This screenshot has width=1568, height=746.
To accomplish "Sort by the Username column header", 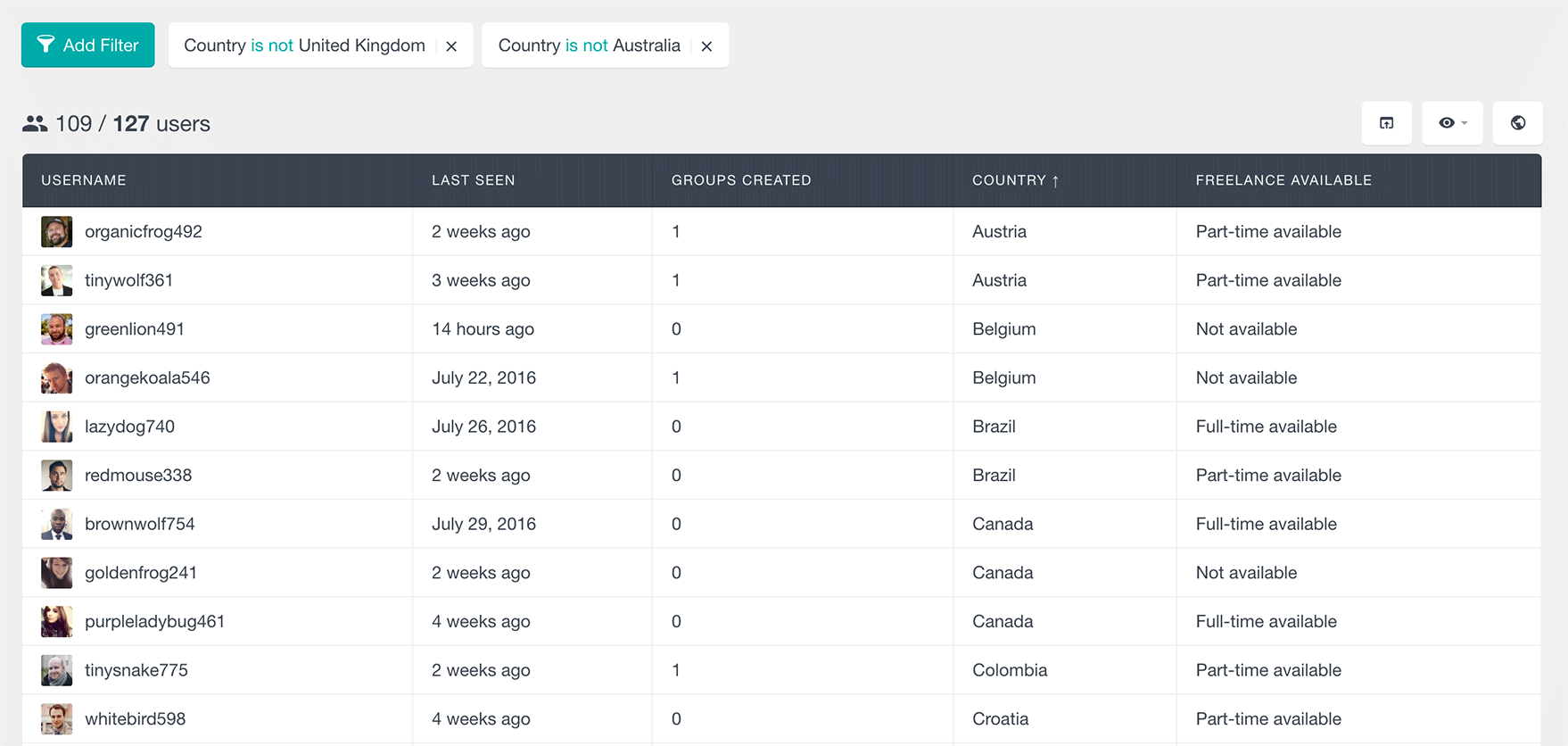I will 84,180.
